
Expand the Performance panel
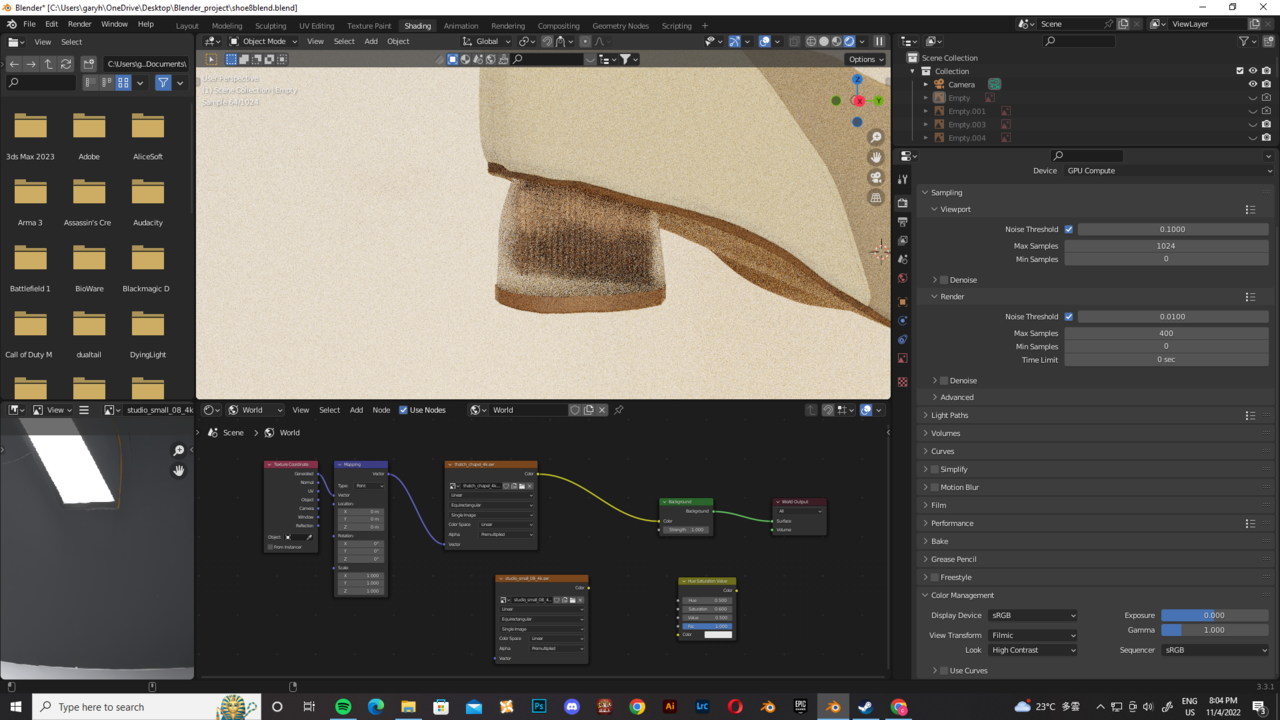coord(951,523)
